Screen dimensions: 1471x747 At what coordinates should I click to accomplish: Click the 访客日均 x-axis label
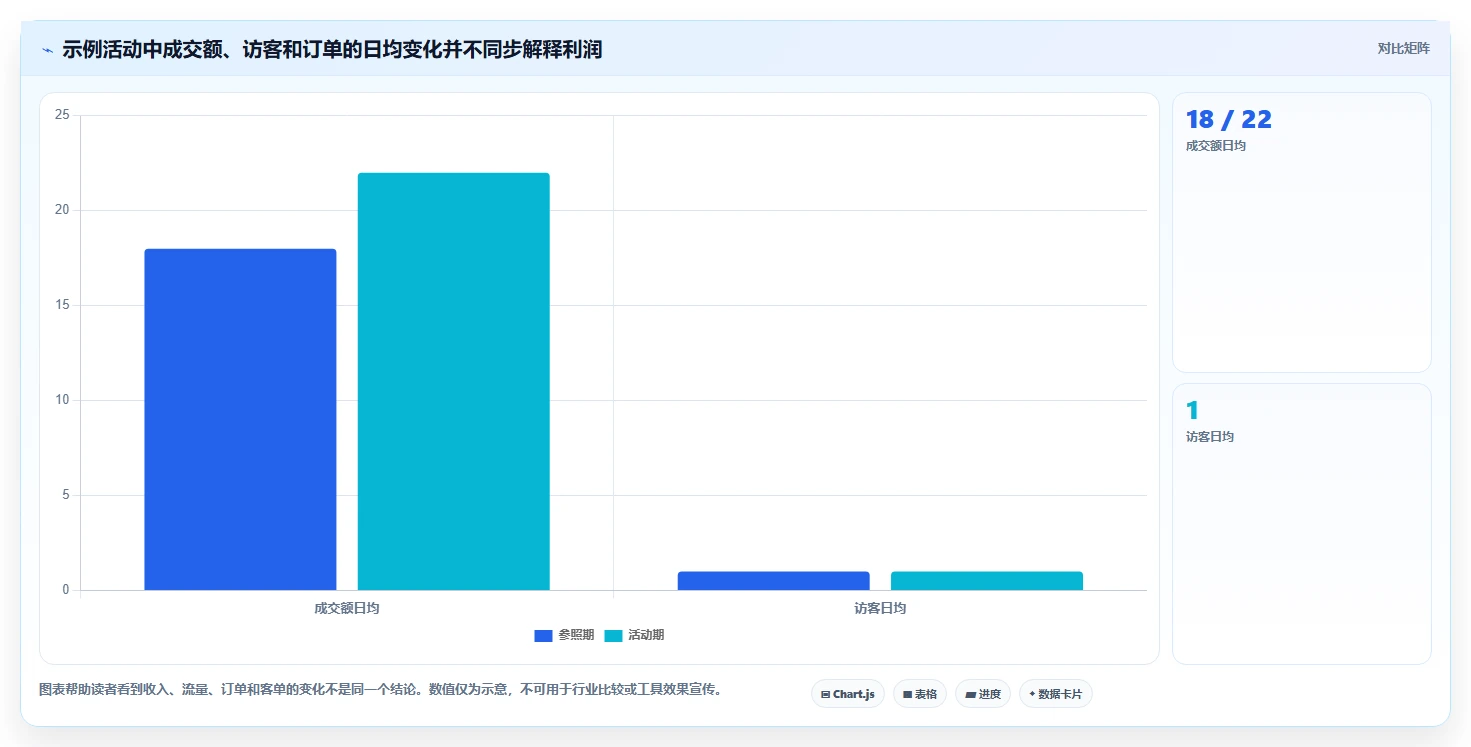coord(880,608)
